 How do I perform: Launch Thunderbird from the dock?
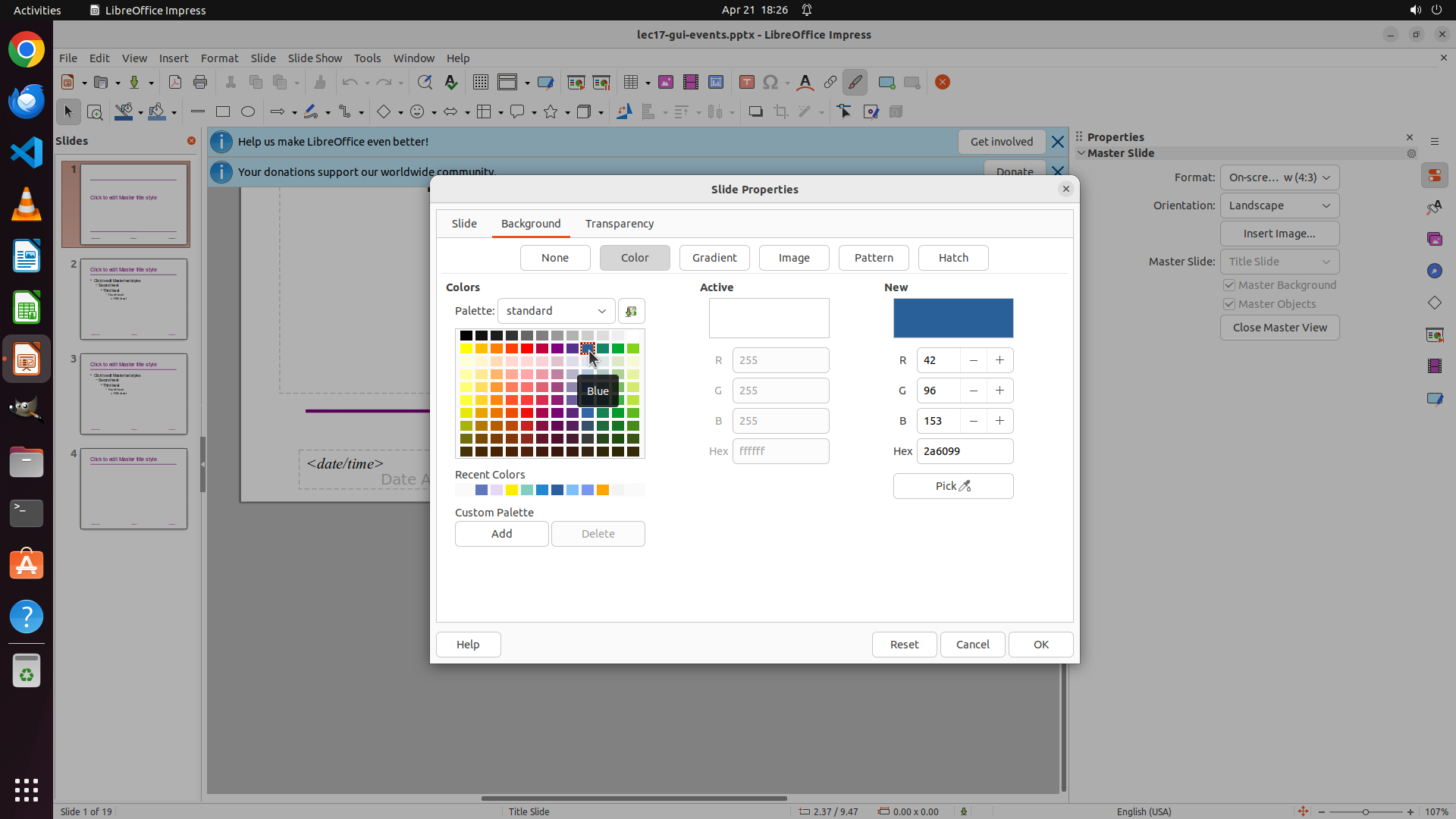27,101
